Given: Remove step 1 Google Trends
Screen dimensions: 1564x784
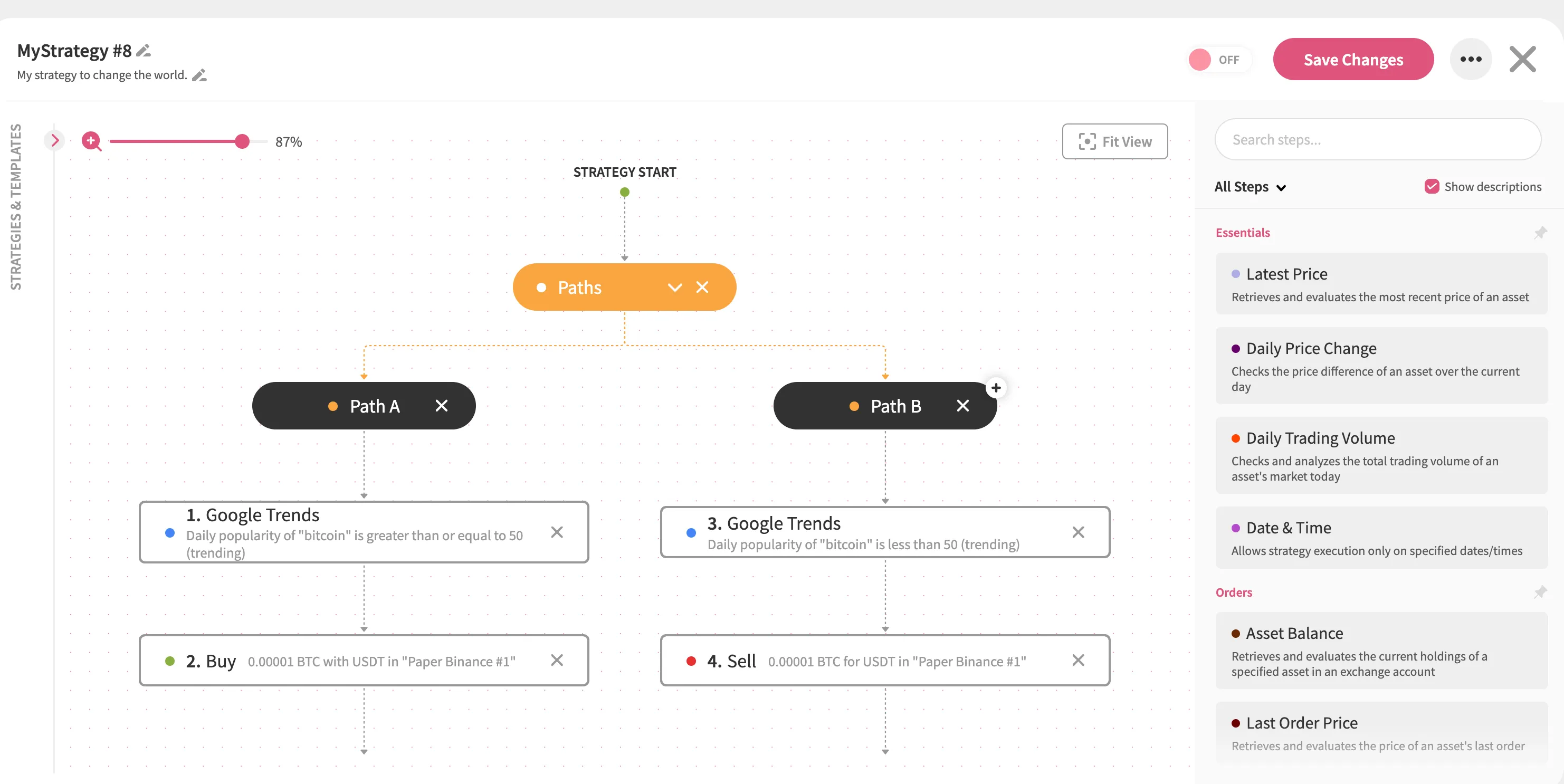Looking at the screenshot, I should [557, 532].
